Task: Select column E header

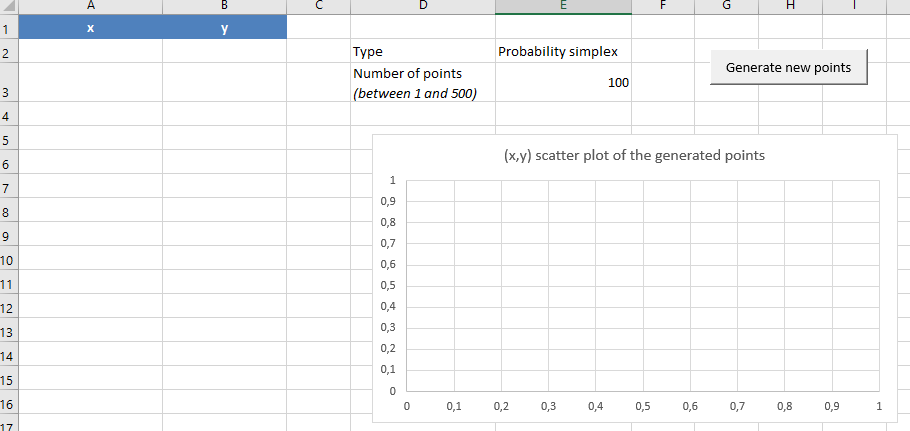Action: coord(563,6)
